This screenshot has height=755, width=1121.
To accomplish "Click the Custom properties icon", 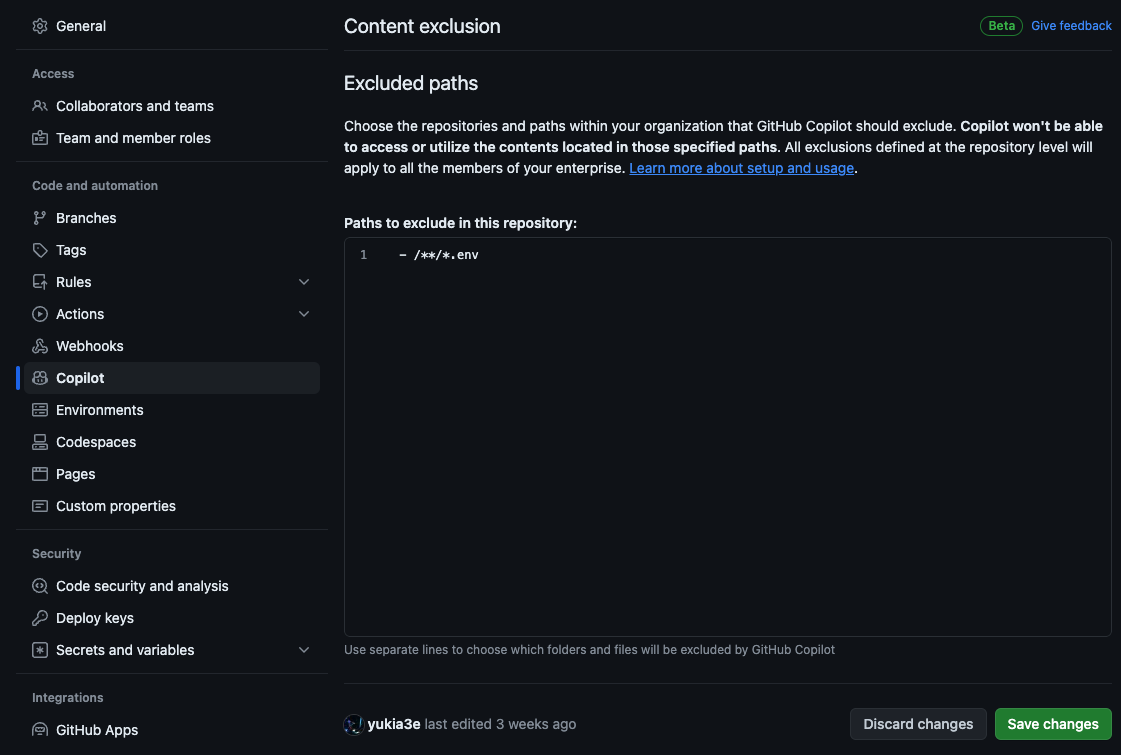I will (39, 506).
